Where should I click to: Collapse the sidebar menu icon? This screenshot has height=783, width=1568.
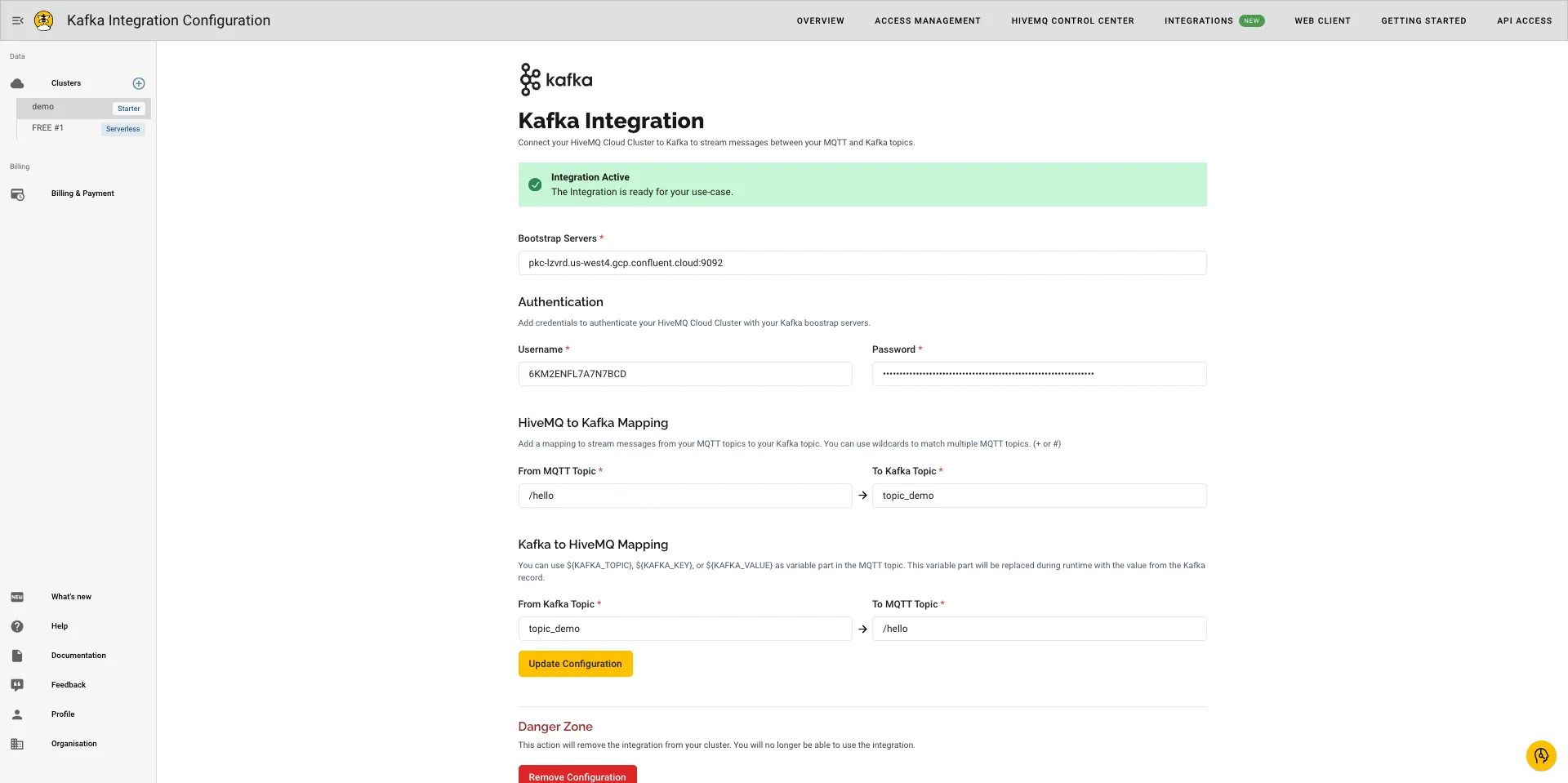coord(17,20)
